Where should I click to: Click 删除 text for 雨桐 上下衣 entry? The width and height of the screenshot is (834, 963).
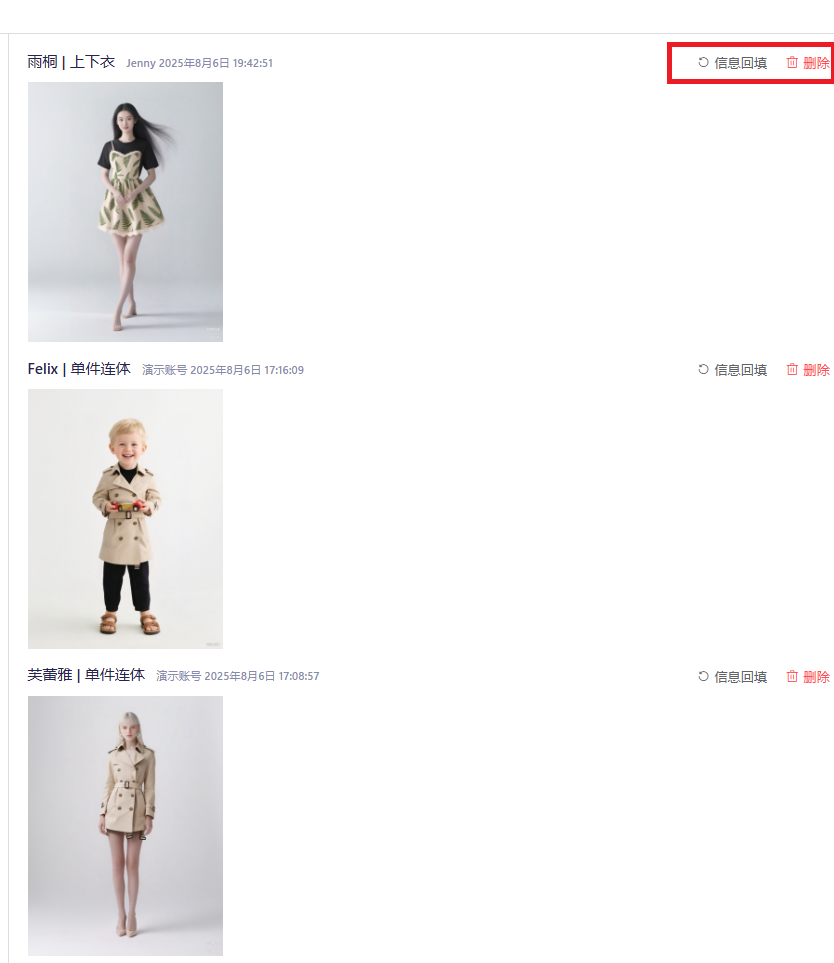(x=816, y=63)
